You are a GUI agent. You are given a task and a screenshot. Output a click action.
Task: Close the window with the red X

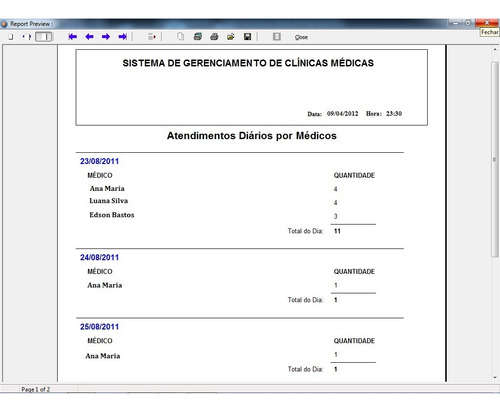(x=487, y=23)
